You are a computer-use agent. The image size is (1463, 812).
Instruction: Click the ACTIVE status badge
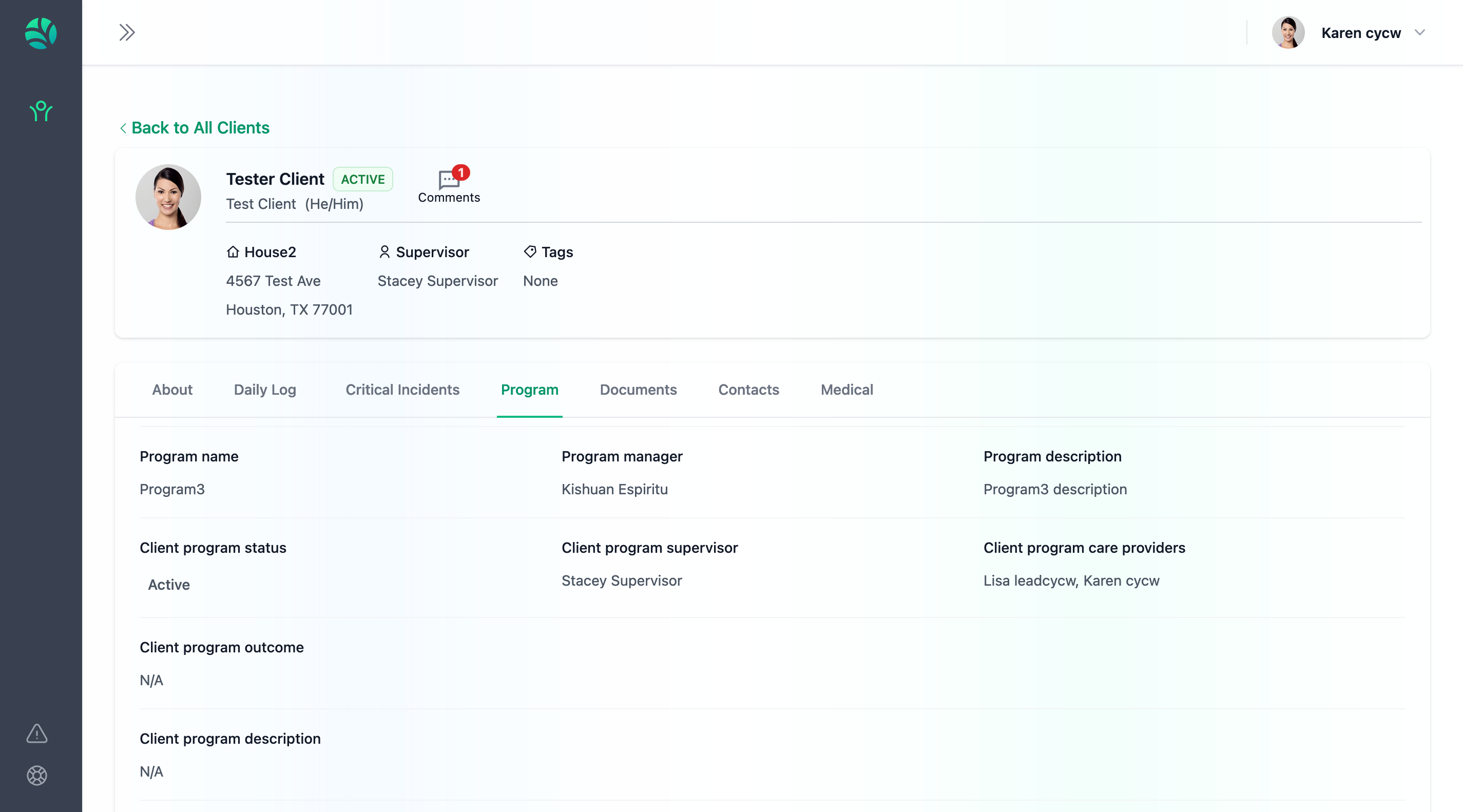362,180
